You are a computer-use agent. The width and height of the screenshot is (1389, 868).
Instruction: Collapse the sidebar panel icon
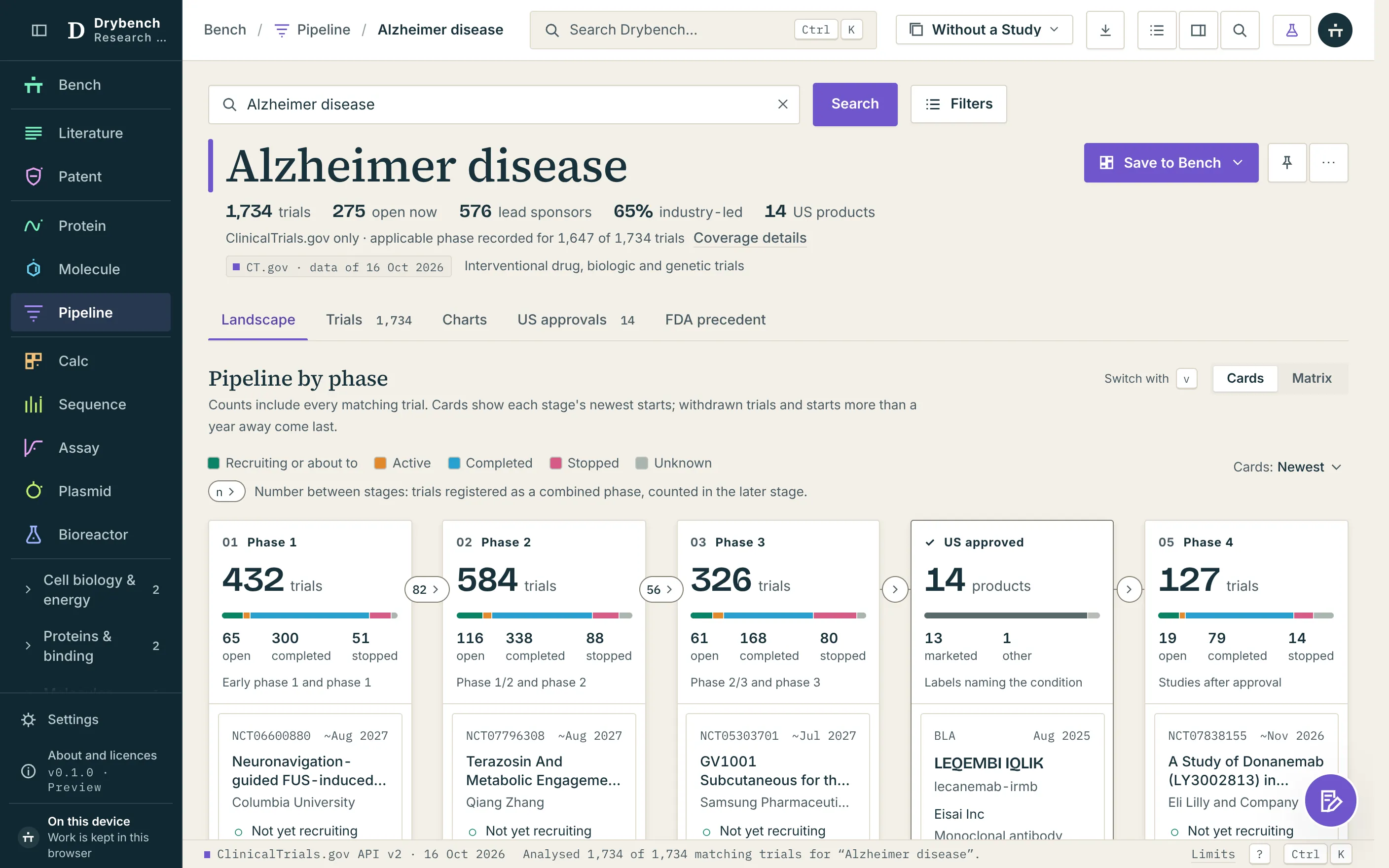point(39,30)
